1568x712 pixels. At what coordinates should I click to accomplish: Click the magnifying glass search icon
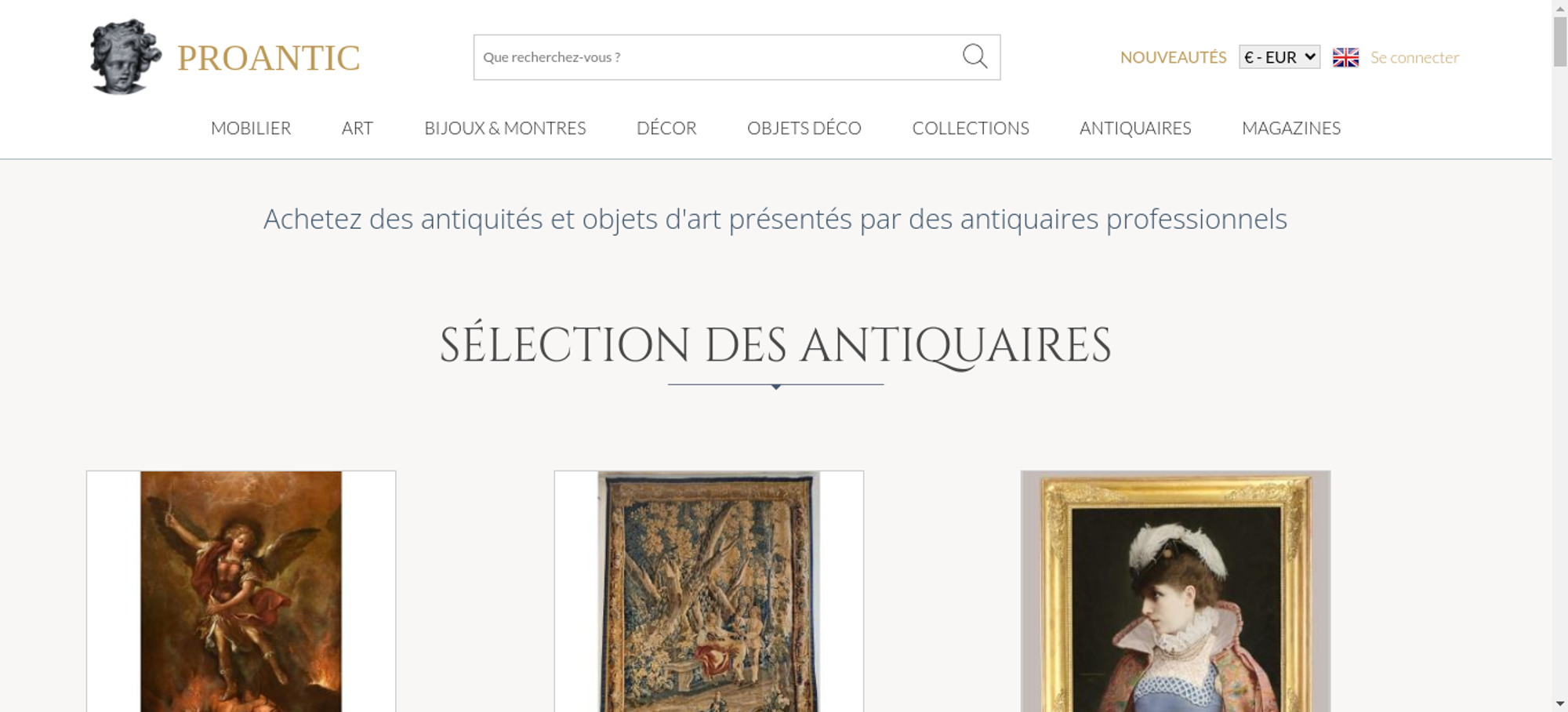point(975,56)
